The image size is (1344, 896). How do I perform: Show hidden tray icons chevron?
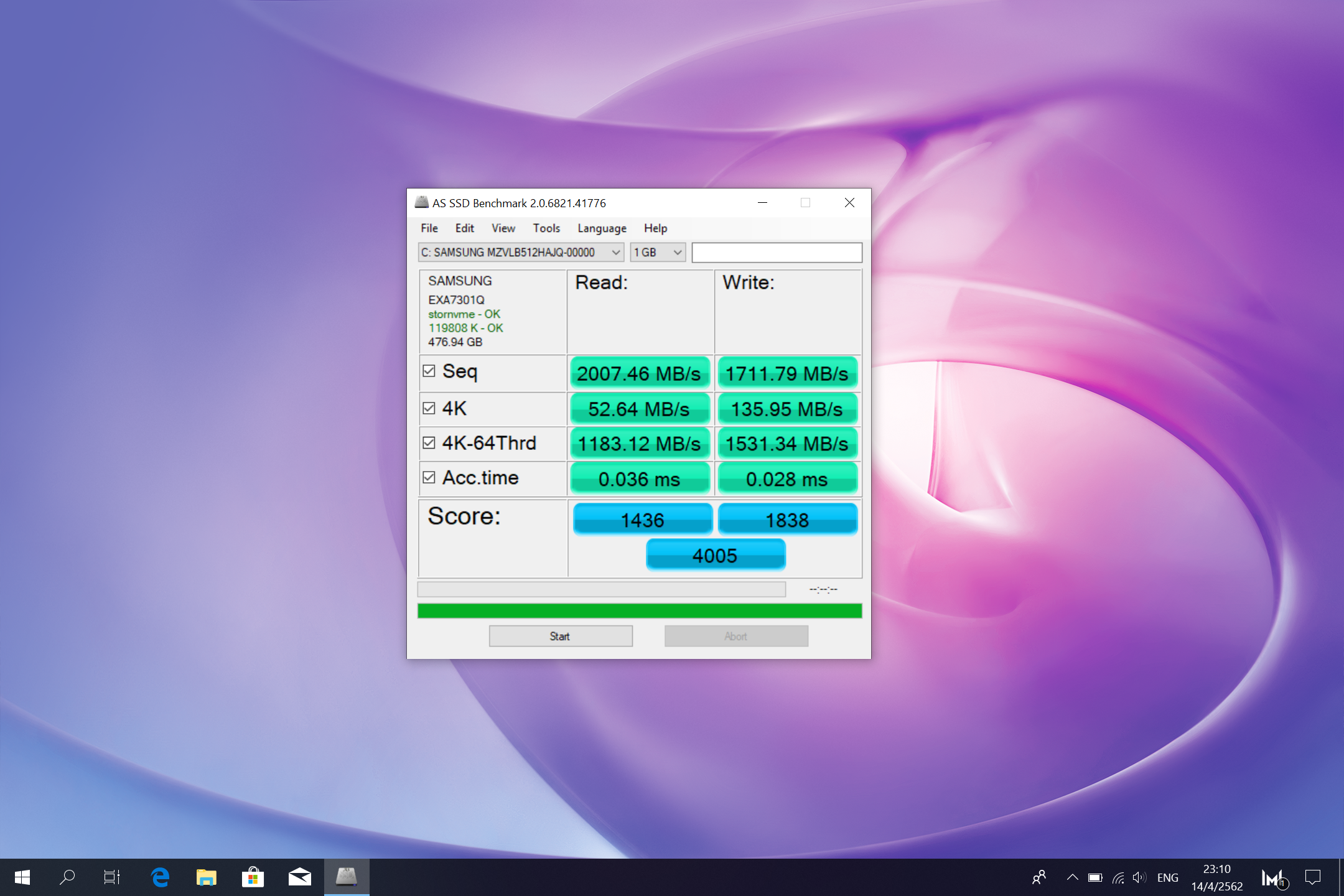click(1072, 877)
